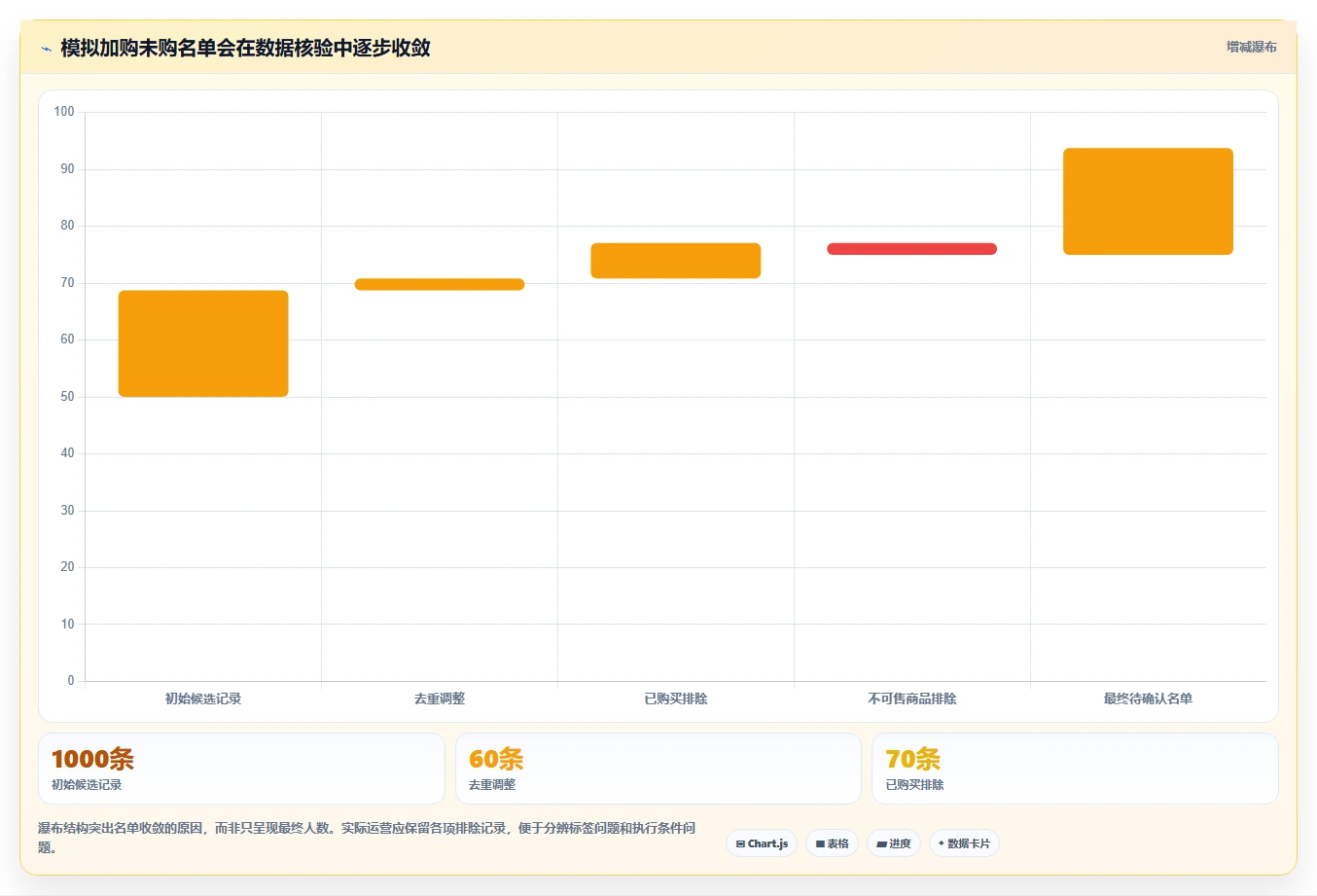
Task: Open the 70条 已购买排除 data card
Action: (1075, 769)
